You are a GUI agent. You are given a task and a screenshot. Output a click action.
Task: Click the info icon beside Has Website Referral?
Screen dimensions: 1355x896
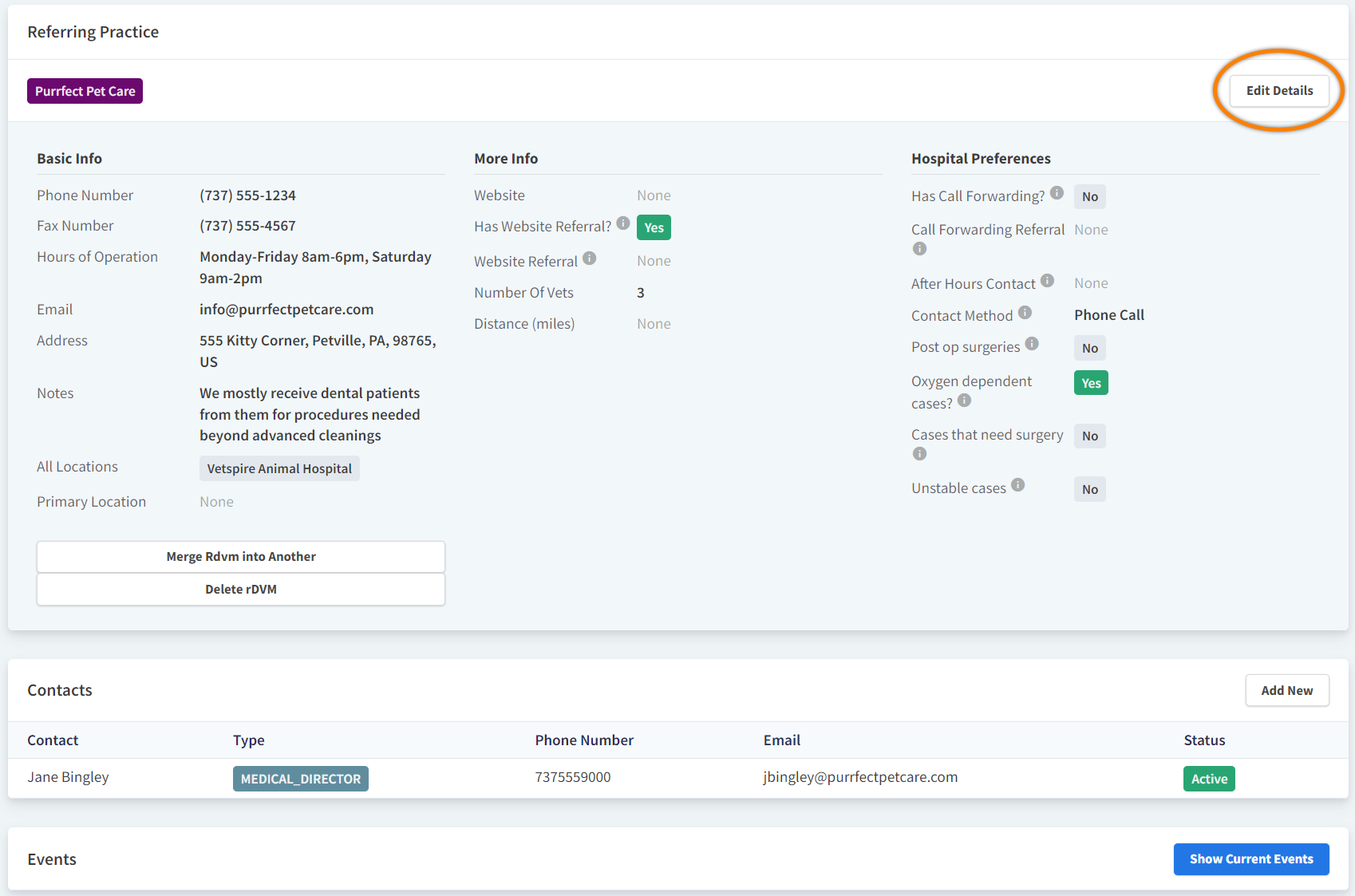pos(622,224)
